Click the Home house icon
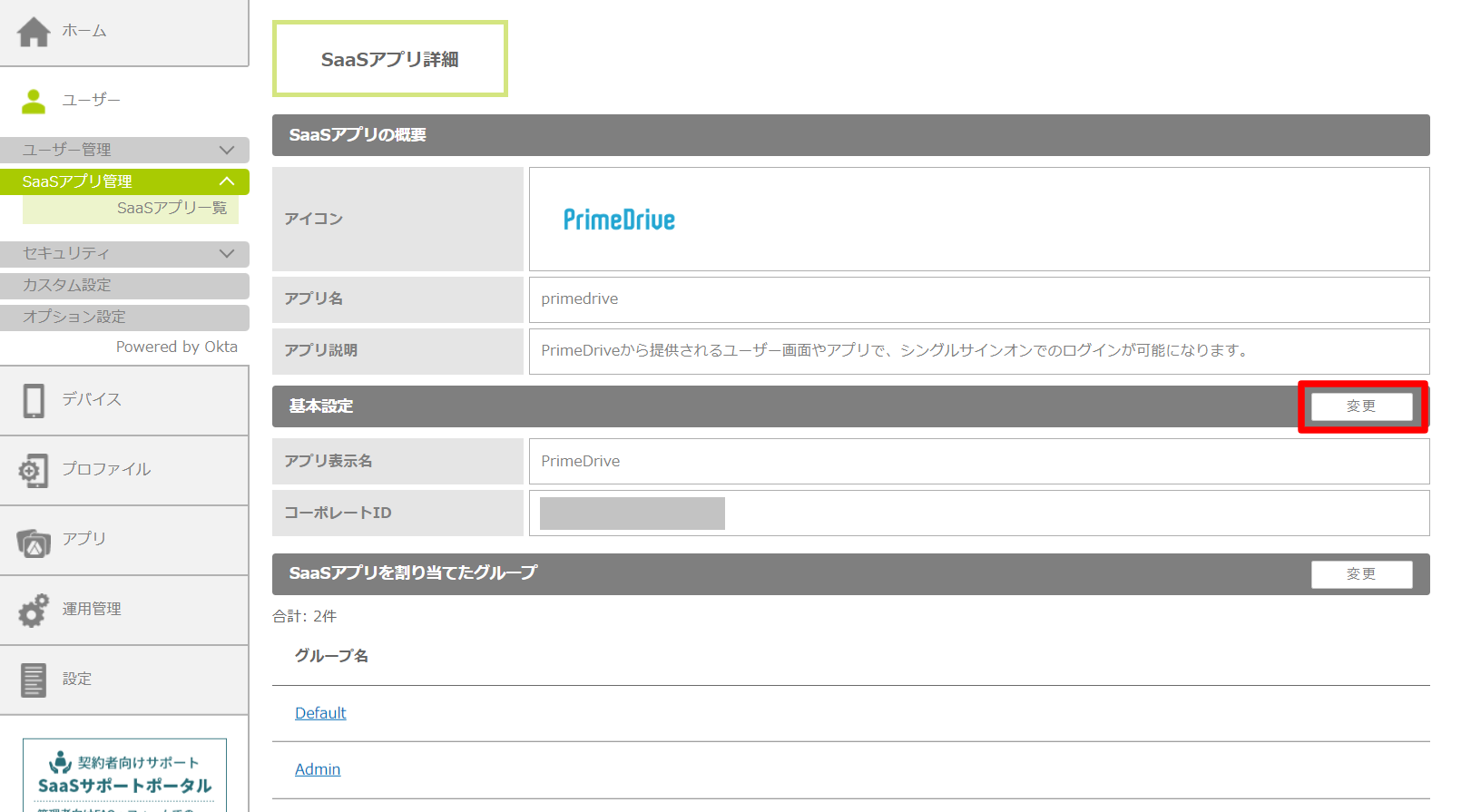The height and width of the screenshot is (812, 1481). coord(34,32)
